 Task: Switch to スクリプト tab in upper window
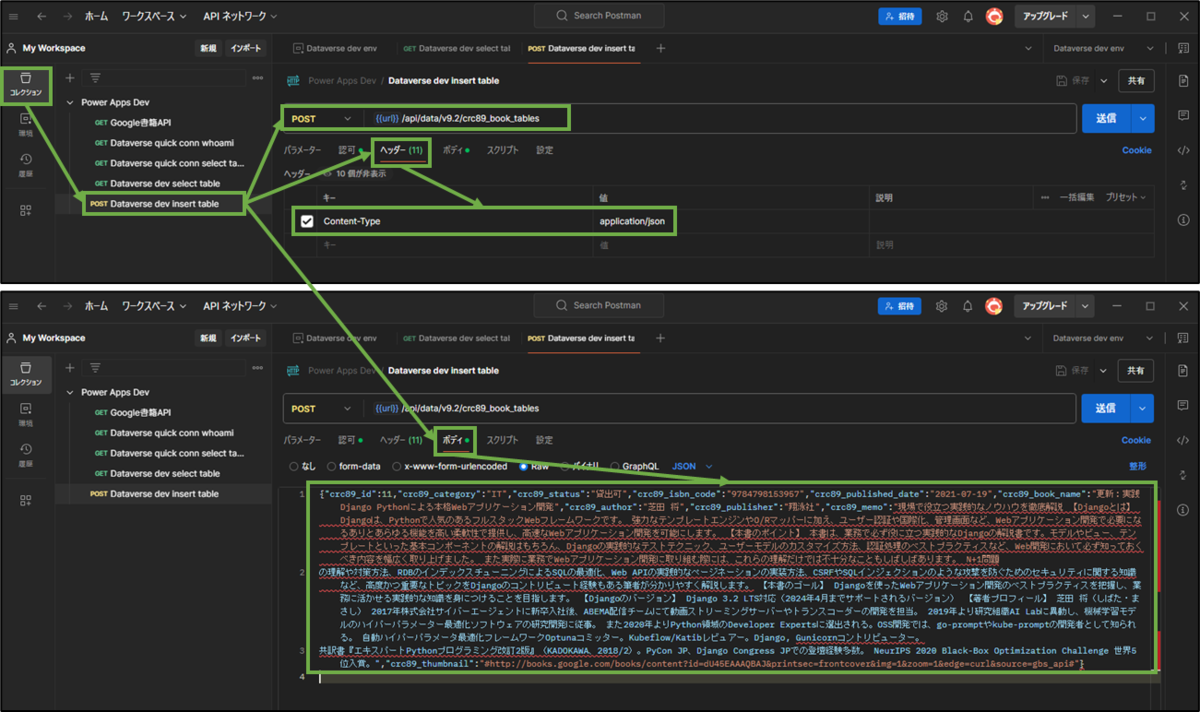click(502, 150)
